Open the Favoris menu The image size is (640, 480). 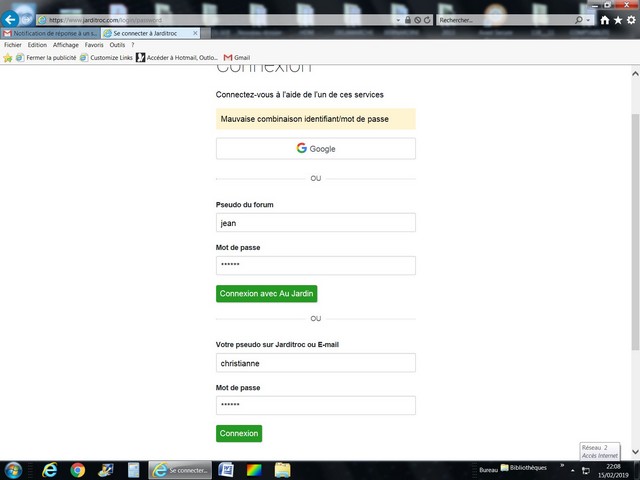(x=94, y=45)
